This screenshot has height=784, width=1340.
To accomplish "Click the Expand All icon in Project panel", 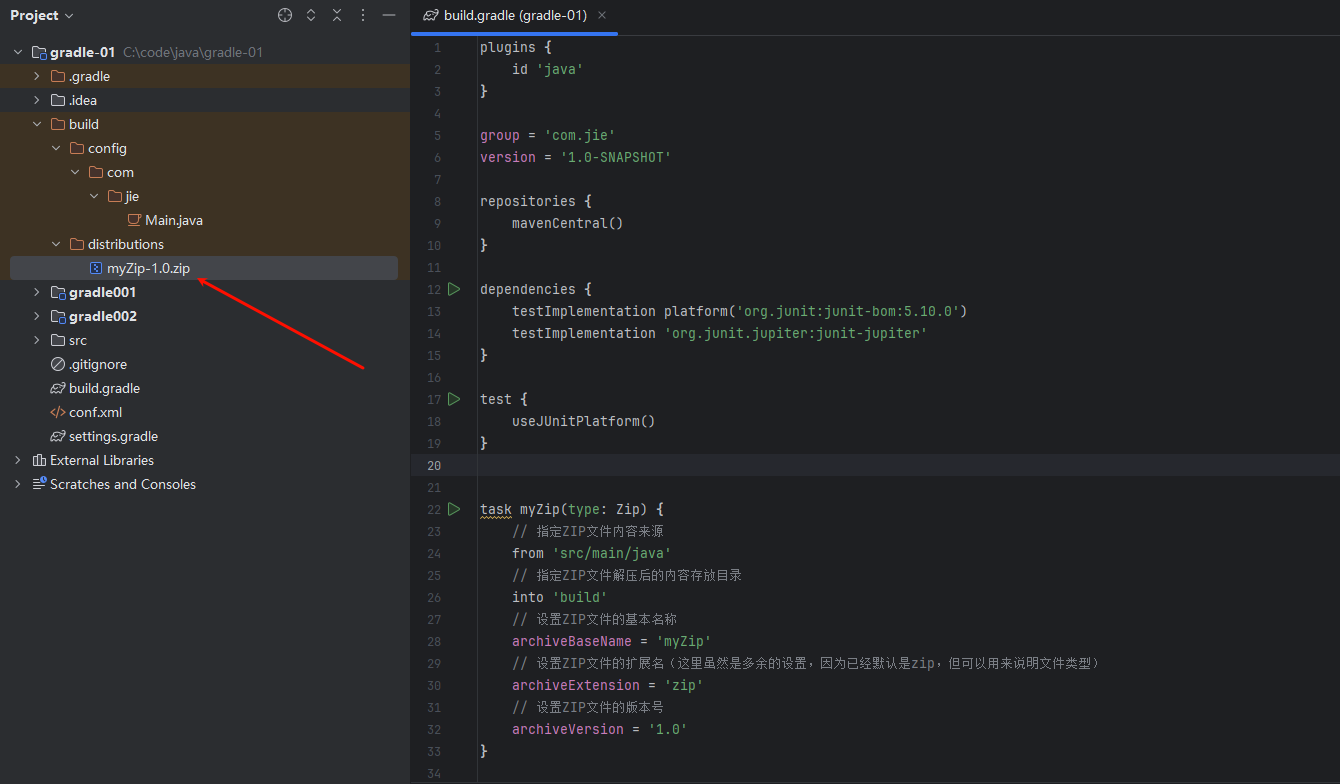I will (311, 15).
